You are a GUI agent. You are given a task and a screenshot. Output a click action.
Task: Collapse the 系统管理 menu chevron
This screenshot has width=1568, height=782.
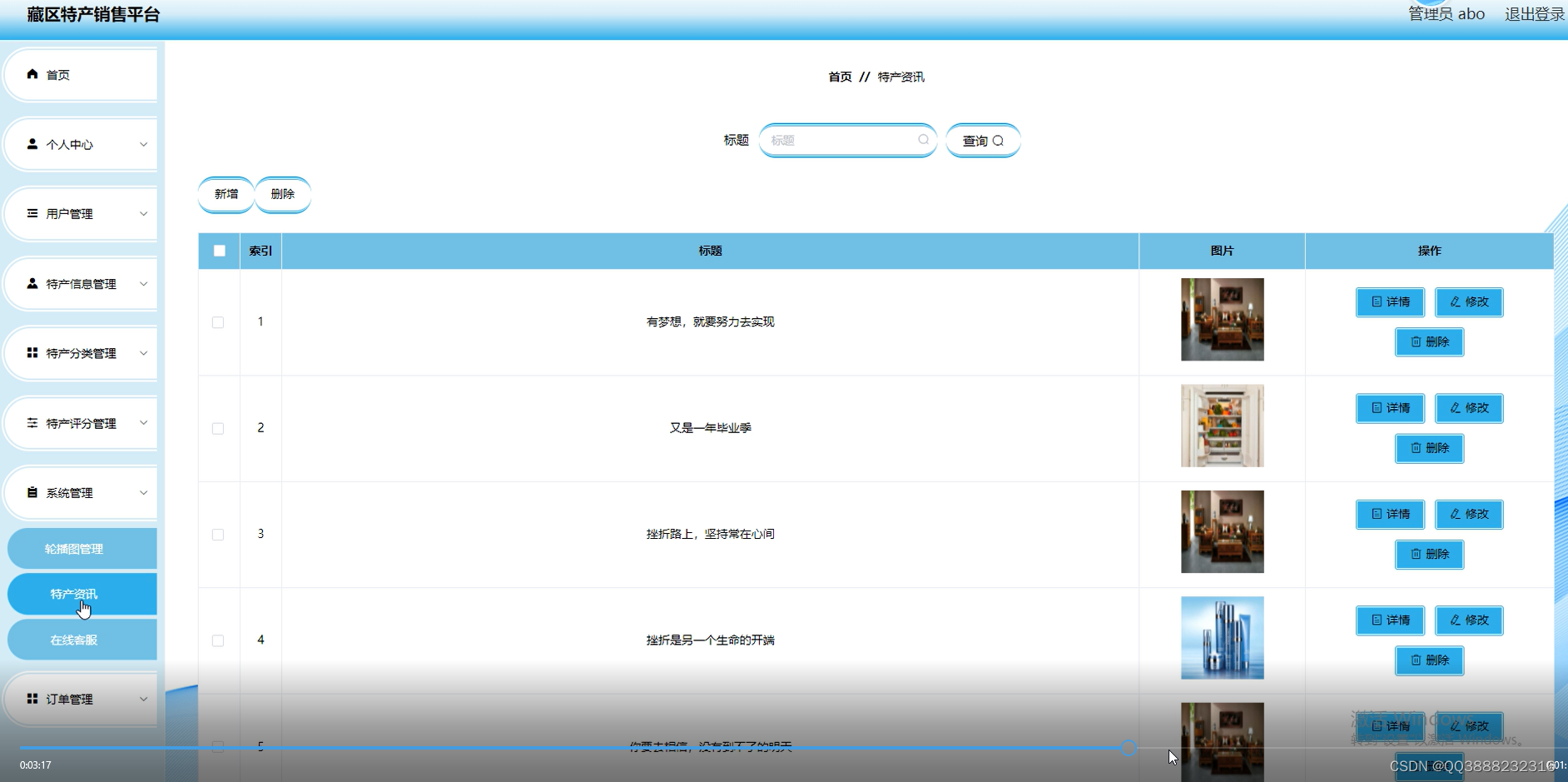(x=143, y=493)
